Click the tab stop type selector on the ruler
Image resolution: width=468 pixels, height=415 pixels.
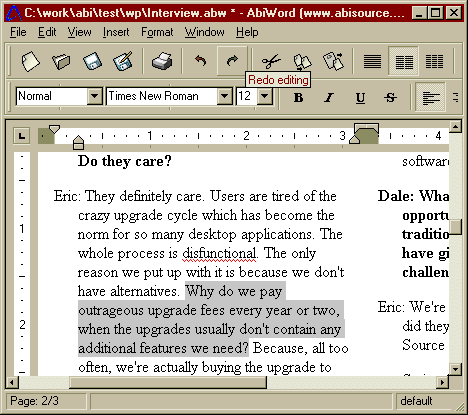click(x=22, y=136)
